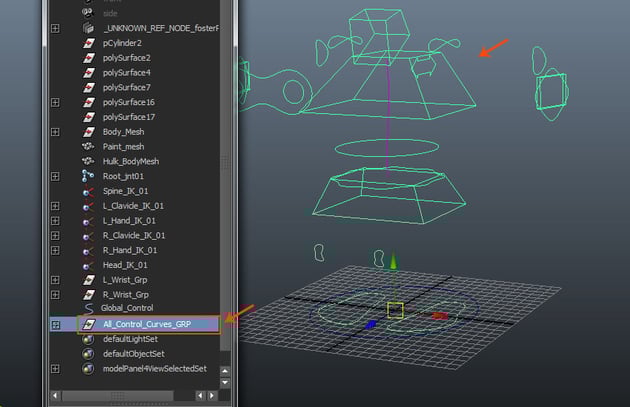Click the Head_IK_01 handle icon

pos(87,265)
